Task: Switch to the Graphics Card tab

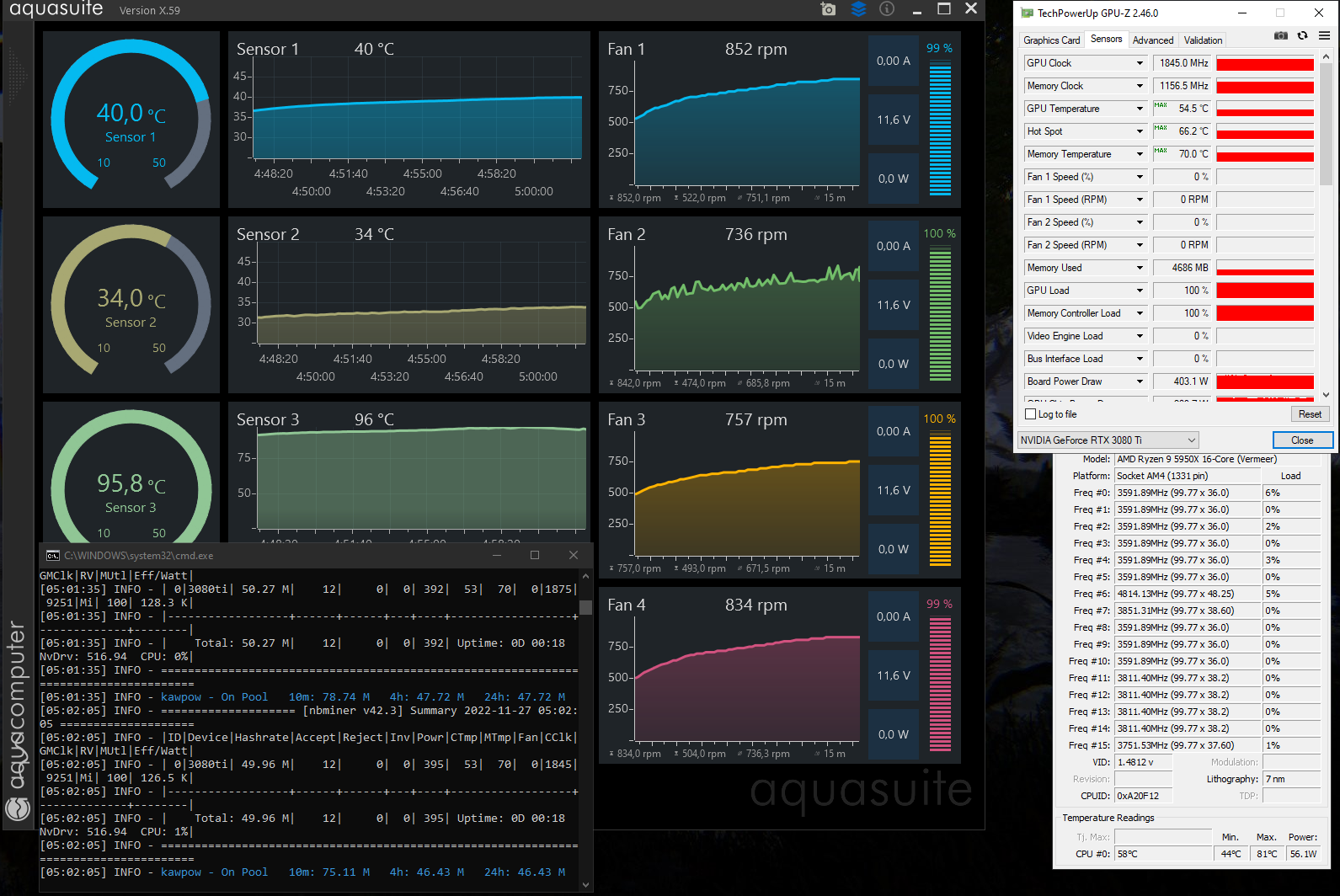Action: click(1051, 40)
